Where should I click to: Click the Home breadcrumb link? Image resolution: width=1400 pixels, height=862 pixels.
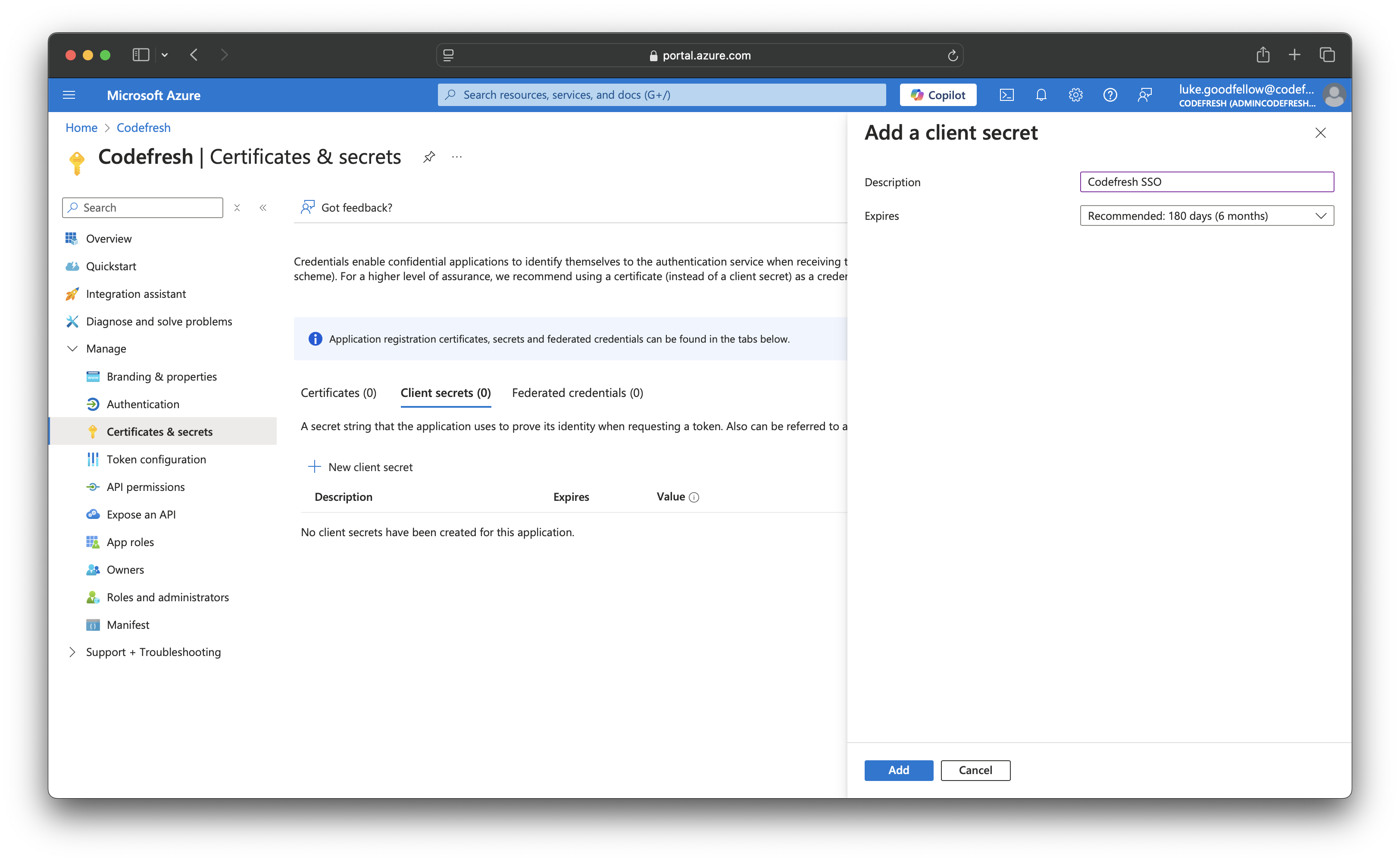[x=81, y=128]
